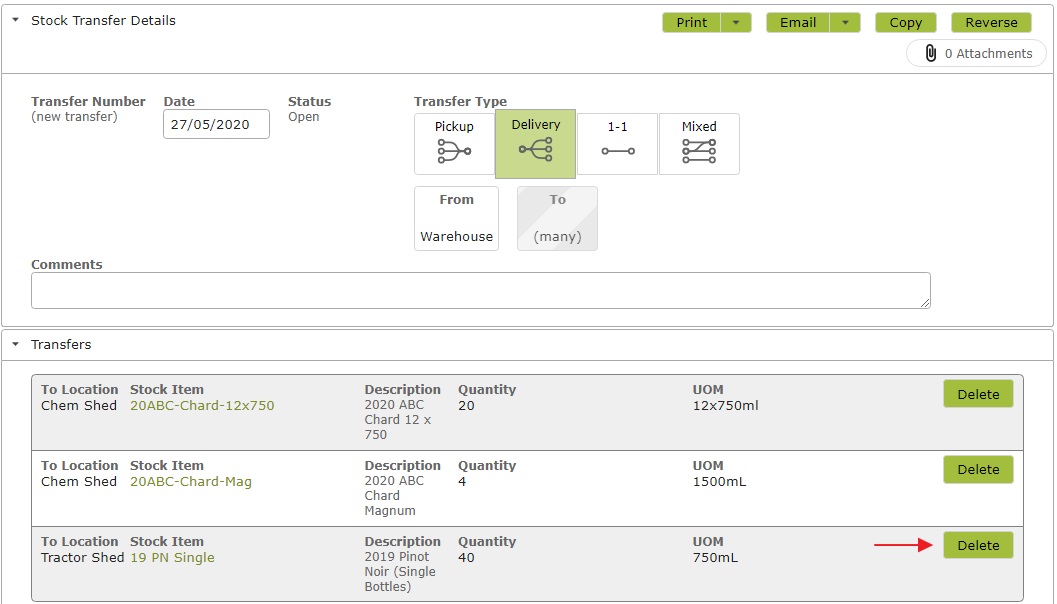Viewport: 1057px width, 604px height.
Task: Click the quantity value 4
Action: pos(462,481)
